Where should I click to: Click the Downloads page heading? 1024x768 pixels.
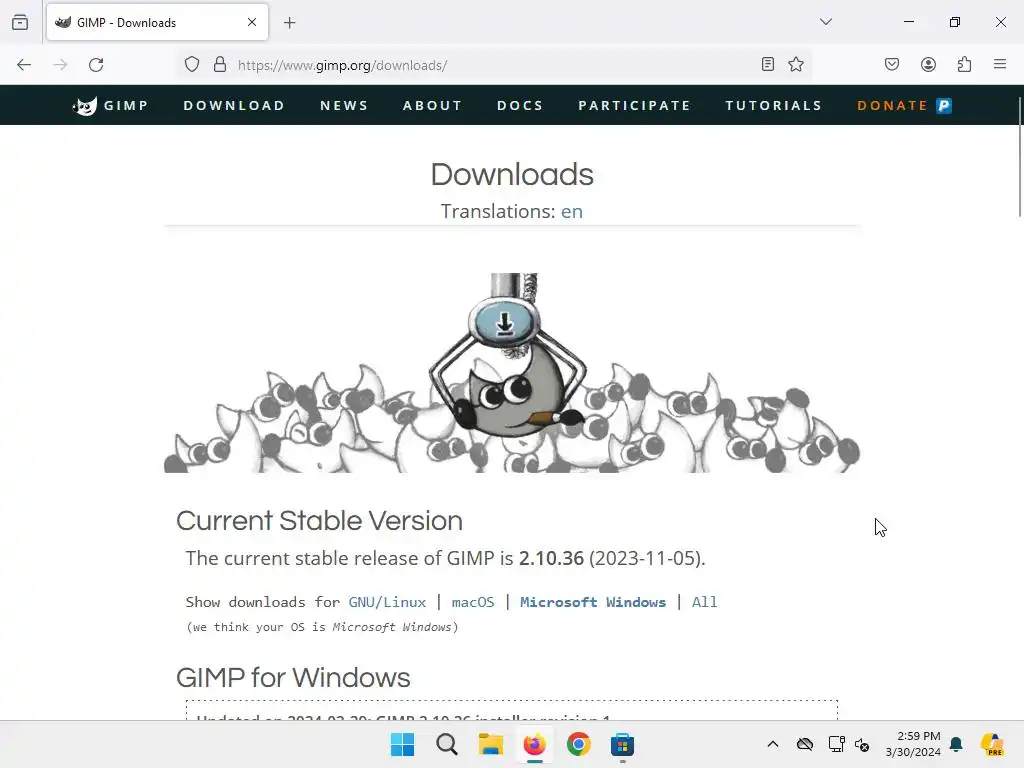pos(512,174)
